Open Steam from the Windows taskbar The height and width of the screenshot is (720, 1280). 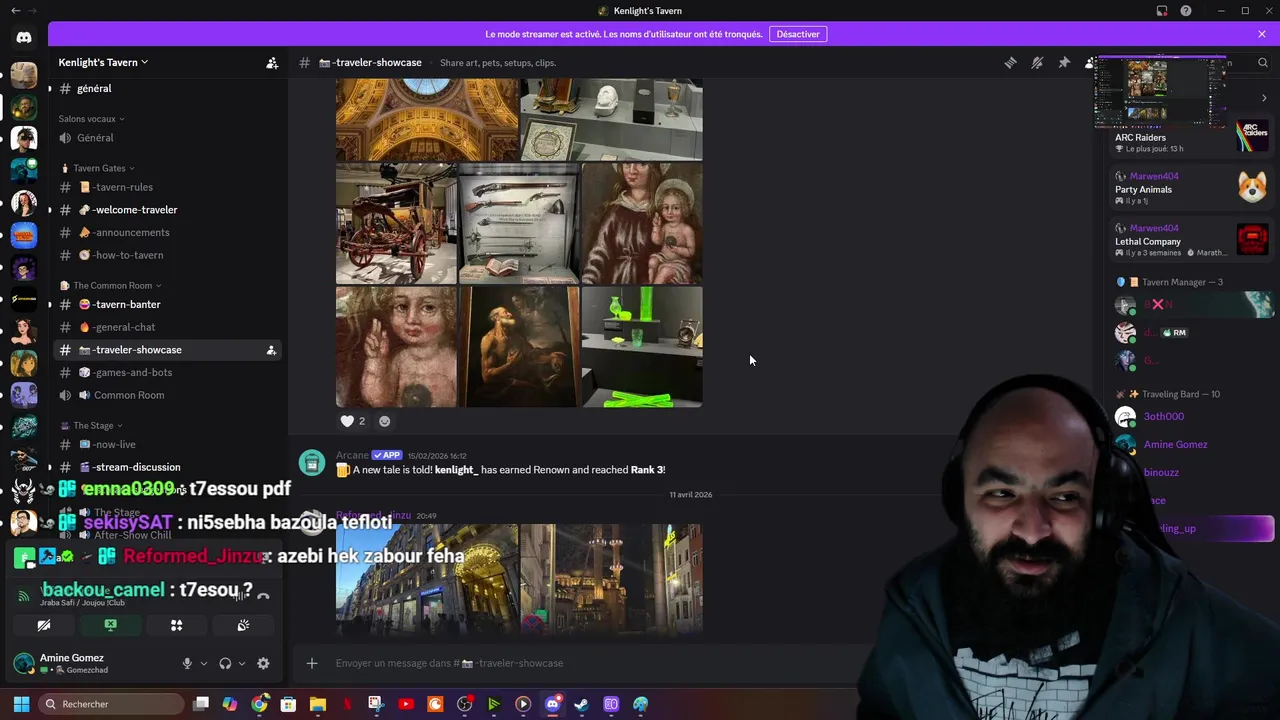point(581,704)
